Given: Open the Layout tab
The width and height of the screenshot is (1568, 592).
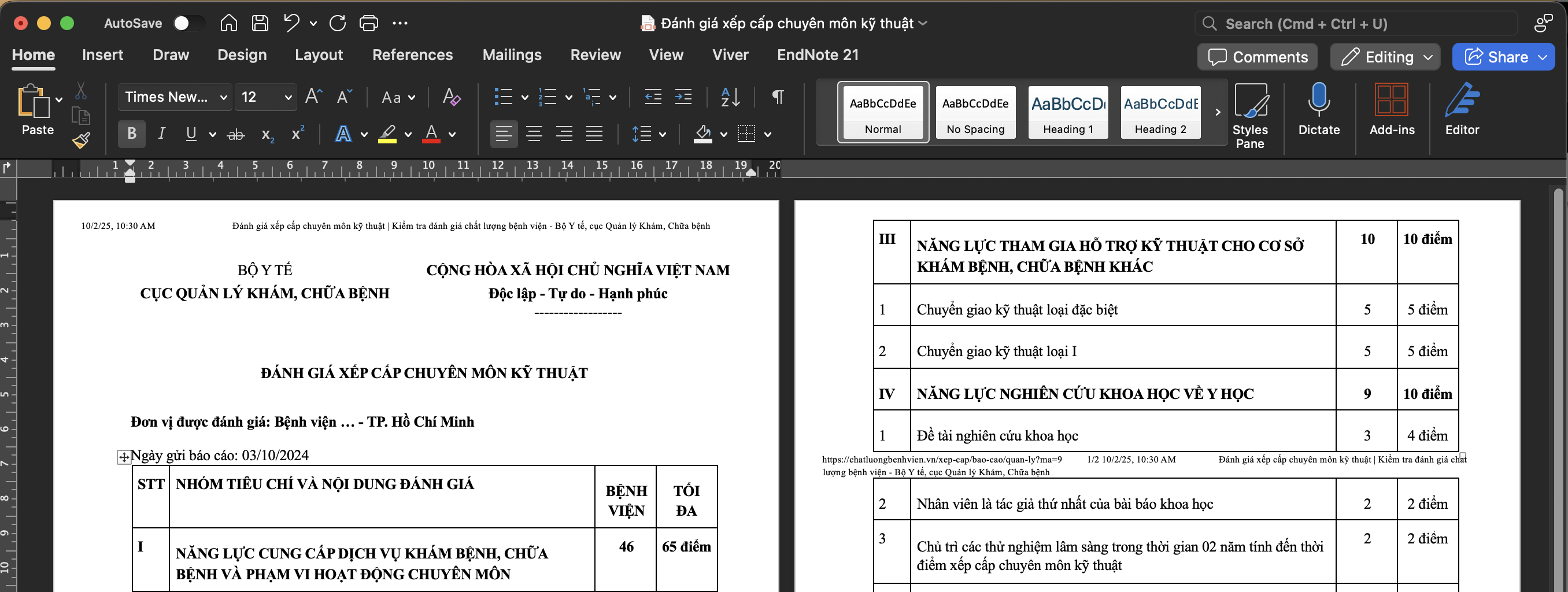Looking at the screenshot, I should [x=319, y=55].
